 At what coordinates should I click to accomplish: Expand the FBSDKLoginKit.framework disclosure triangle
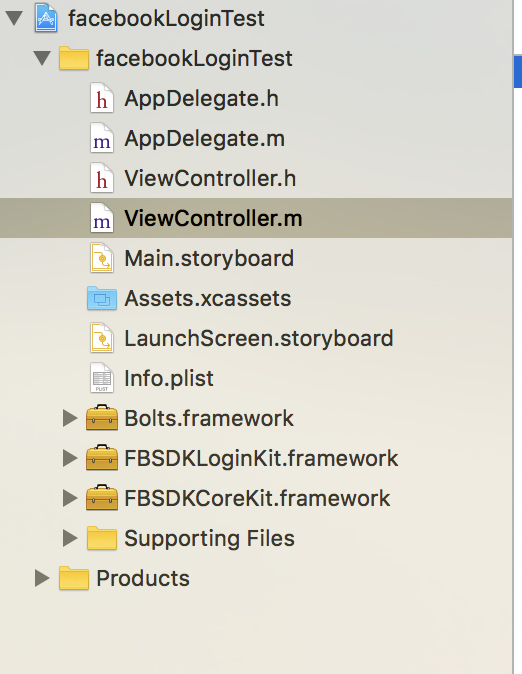pos(69,458)
